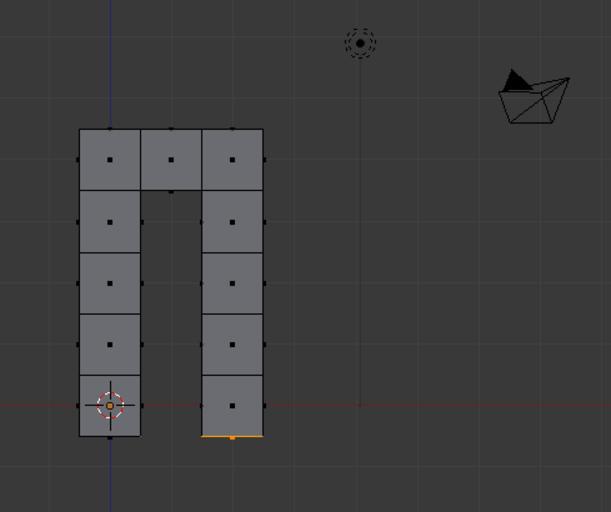611x512 pixels.
Task: Click the top edge dot of the top-left face
Action: [x=110, y=129]
